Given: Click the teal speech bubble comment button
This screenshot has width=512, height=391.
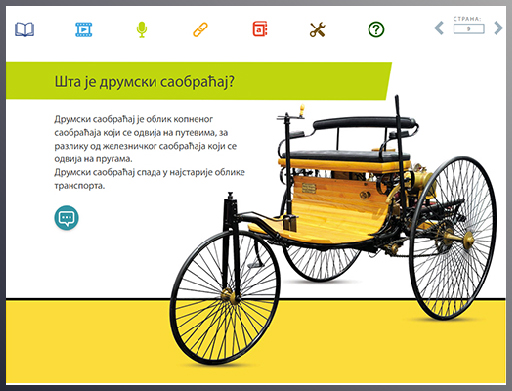Looking at the screenshot, I should pyautogui.click(x=66, y=218).
